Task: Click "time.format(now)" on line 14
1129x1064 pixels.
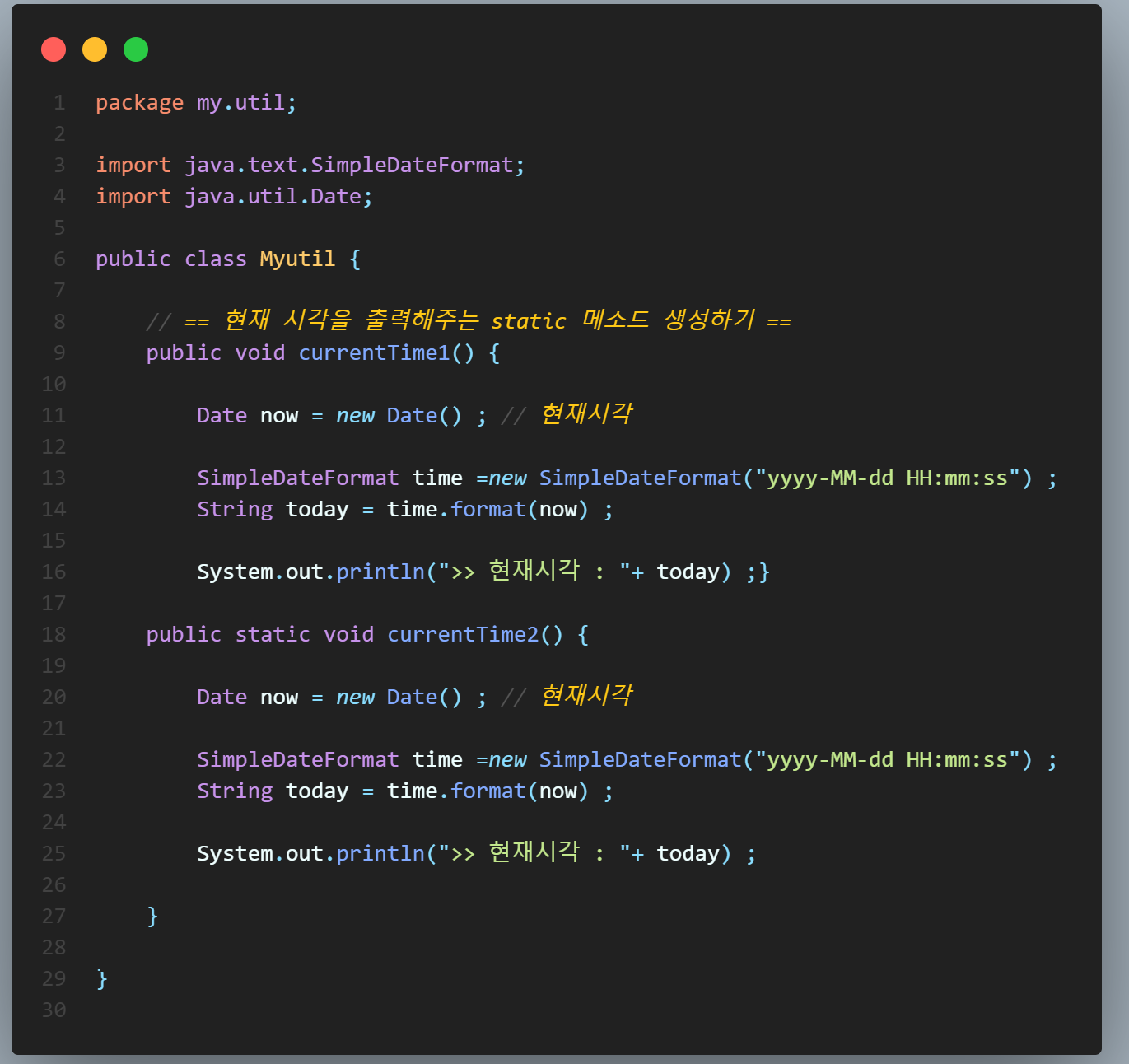Action: click(x=488, y=510)
